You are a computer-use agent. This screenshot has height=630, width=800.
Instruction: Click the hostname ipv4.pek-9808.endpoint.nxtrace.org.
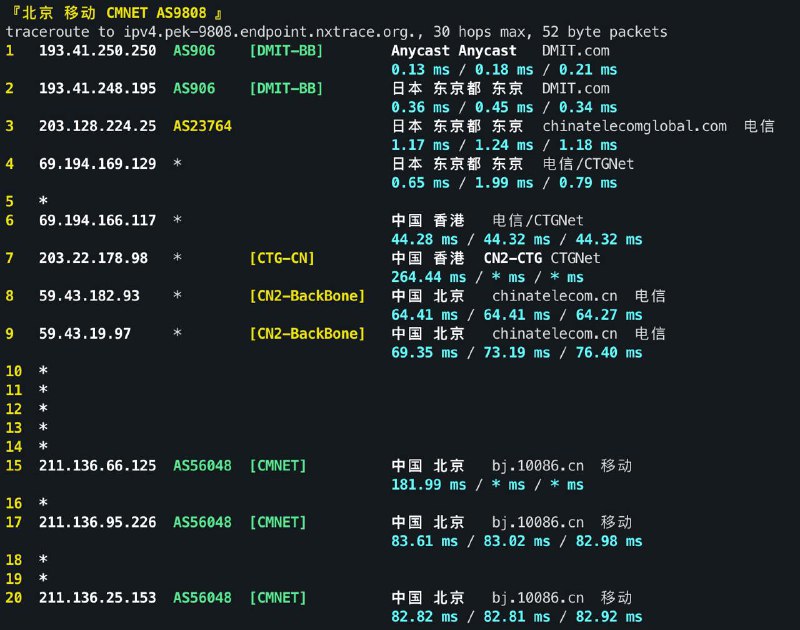273,32
